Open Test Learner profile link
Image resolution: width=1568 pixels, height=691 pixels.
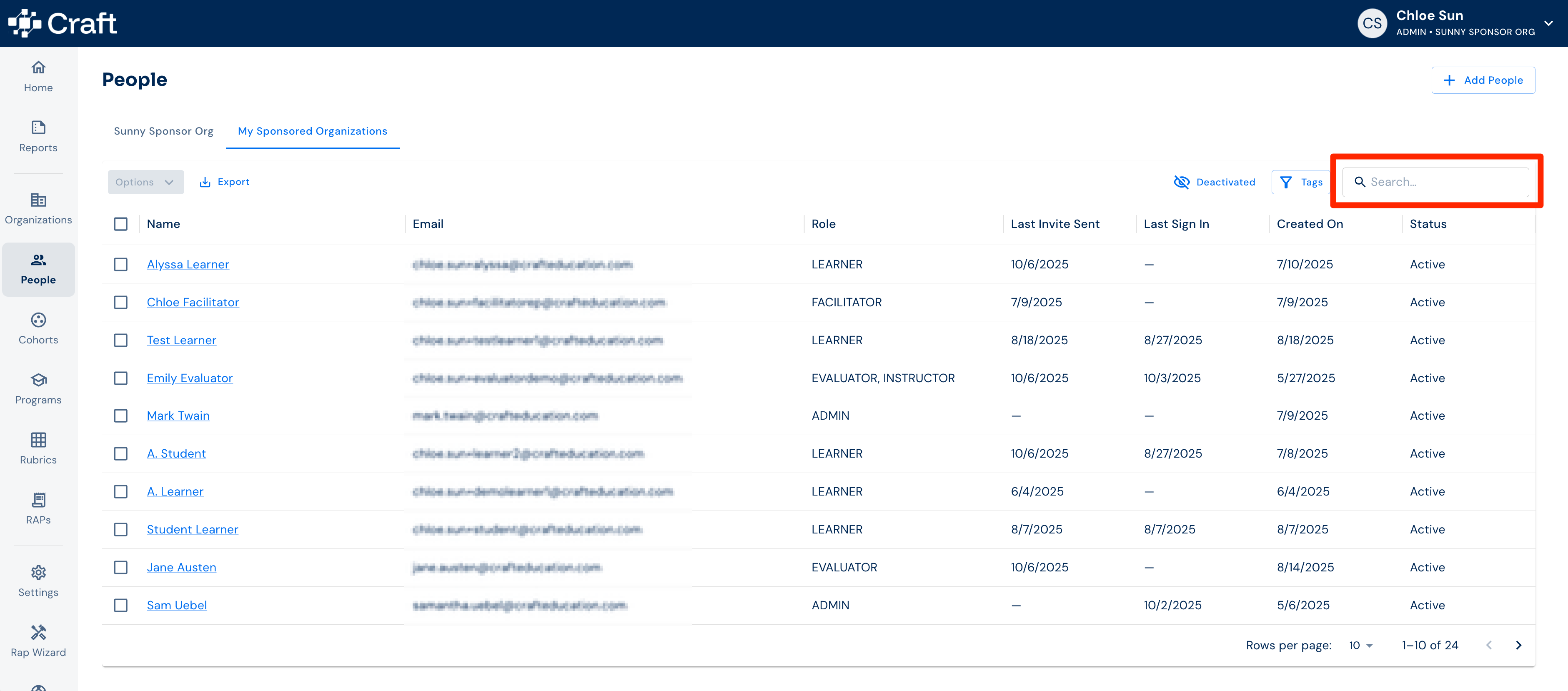181,340
